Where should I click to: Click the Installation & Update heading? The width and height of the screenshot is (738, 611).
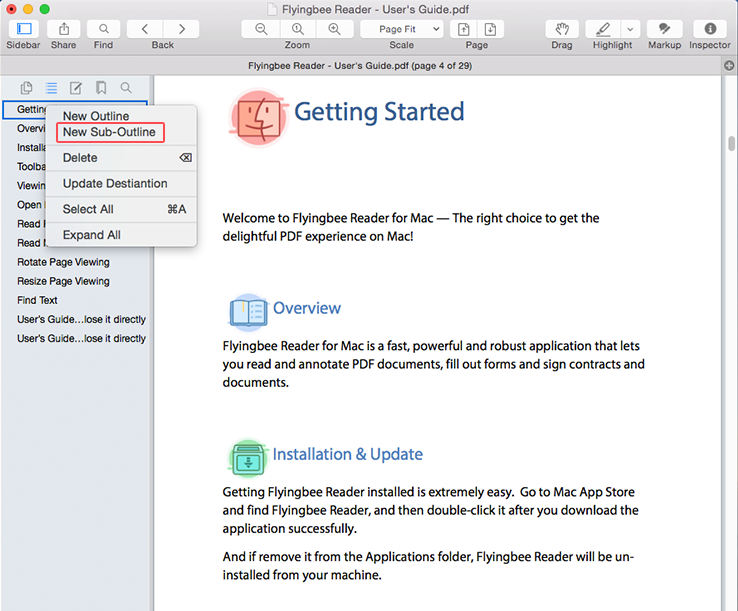[x=348, y=454]
